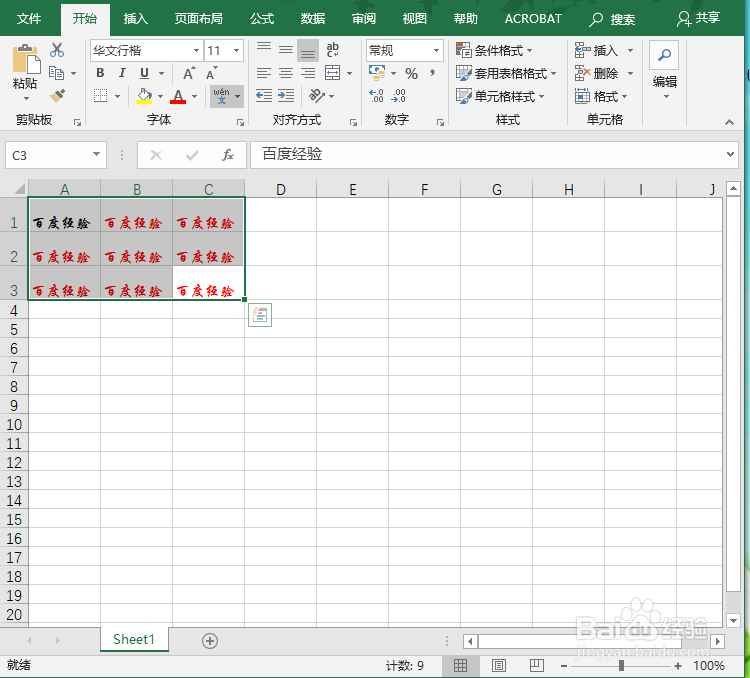Viewport: 750px width, 678px height.
Task: Click the Paste clipboard icon
Action: (25, 60)
